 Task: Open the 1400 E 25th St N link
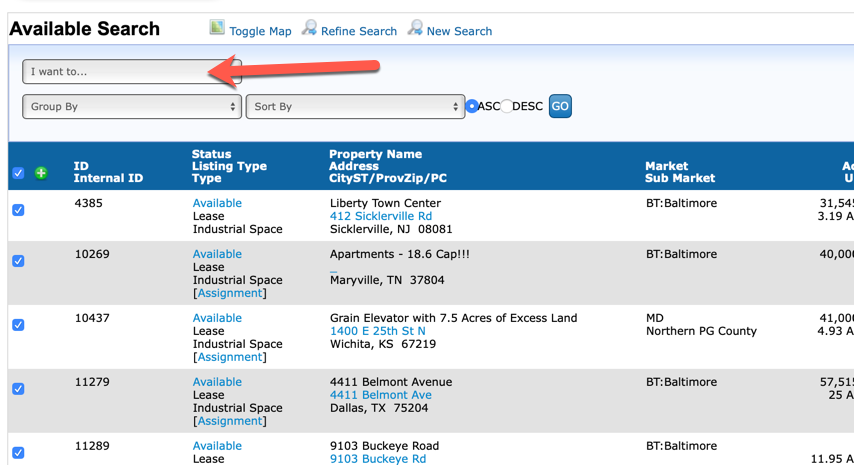[x=377, y=331]
